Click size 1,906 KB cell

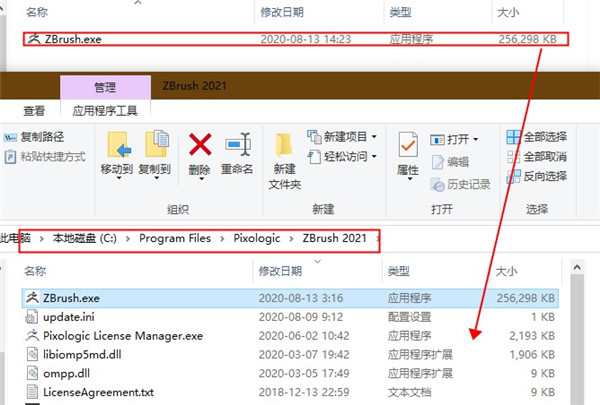click(x=532, y=354)
